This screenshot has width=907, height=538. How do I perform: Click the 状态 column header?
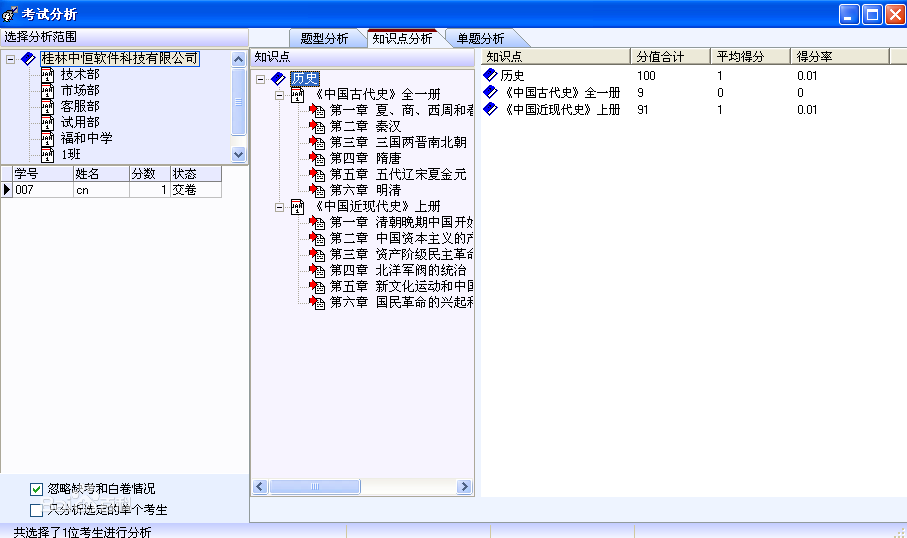point(196,174)
